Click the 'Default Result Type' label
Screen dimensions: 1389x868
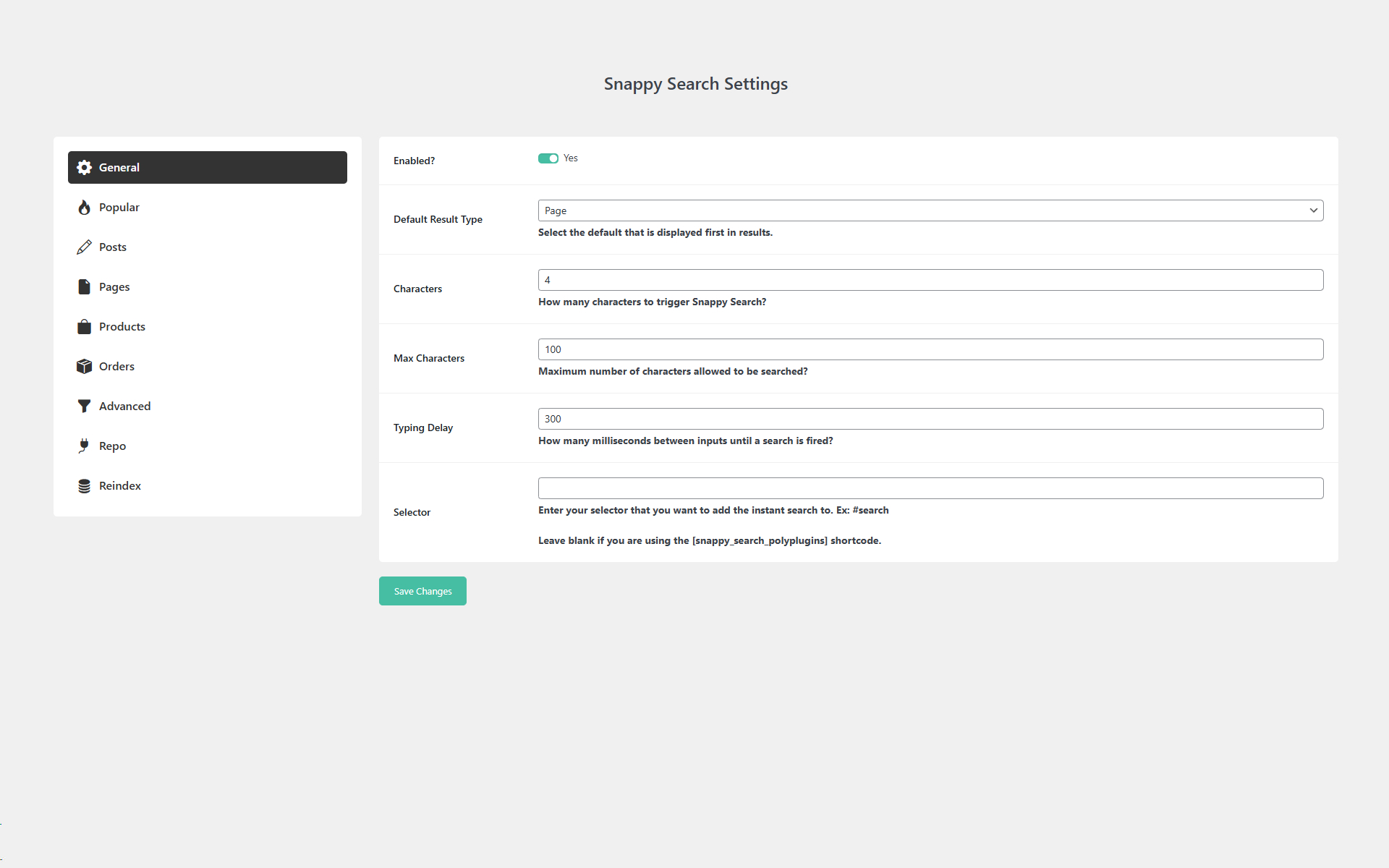(x=438, y=219)
